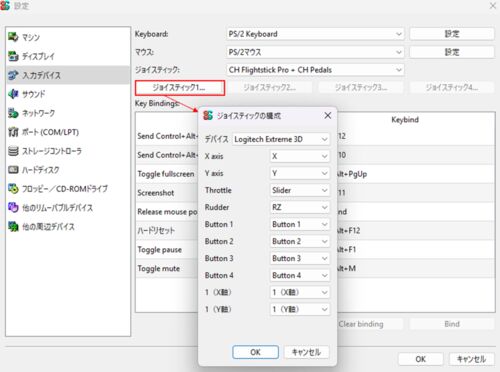Cancel the joystick configuration dialog
Viewport: 500px width, 372px height.
point(306,352)
